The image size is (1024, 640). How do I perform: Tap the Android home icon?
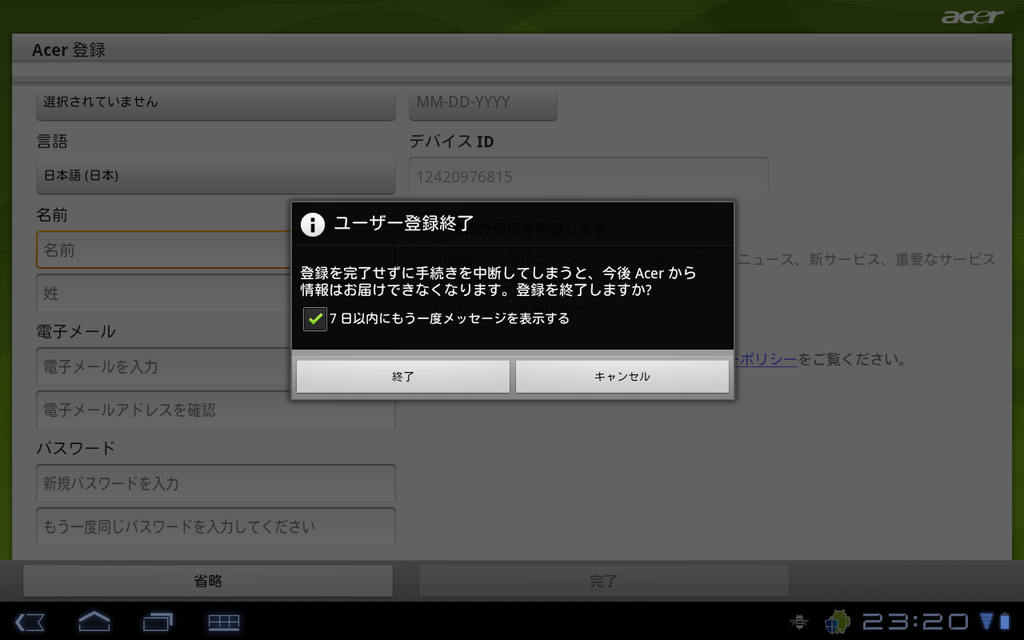click(94, 621)
